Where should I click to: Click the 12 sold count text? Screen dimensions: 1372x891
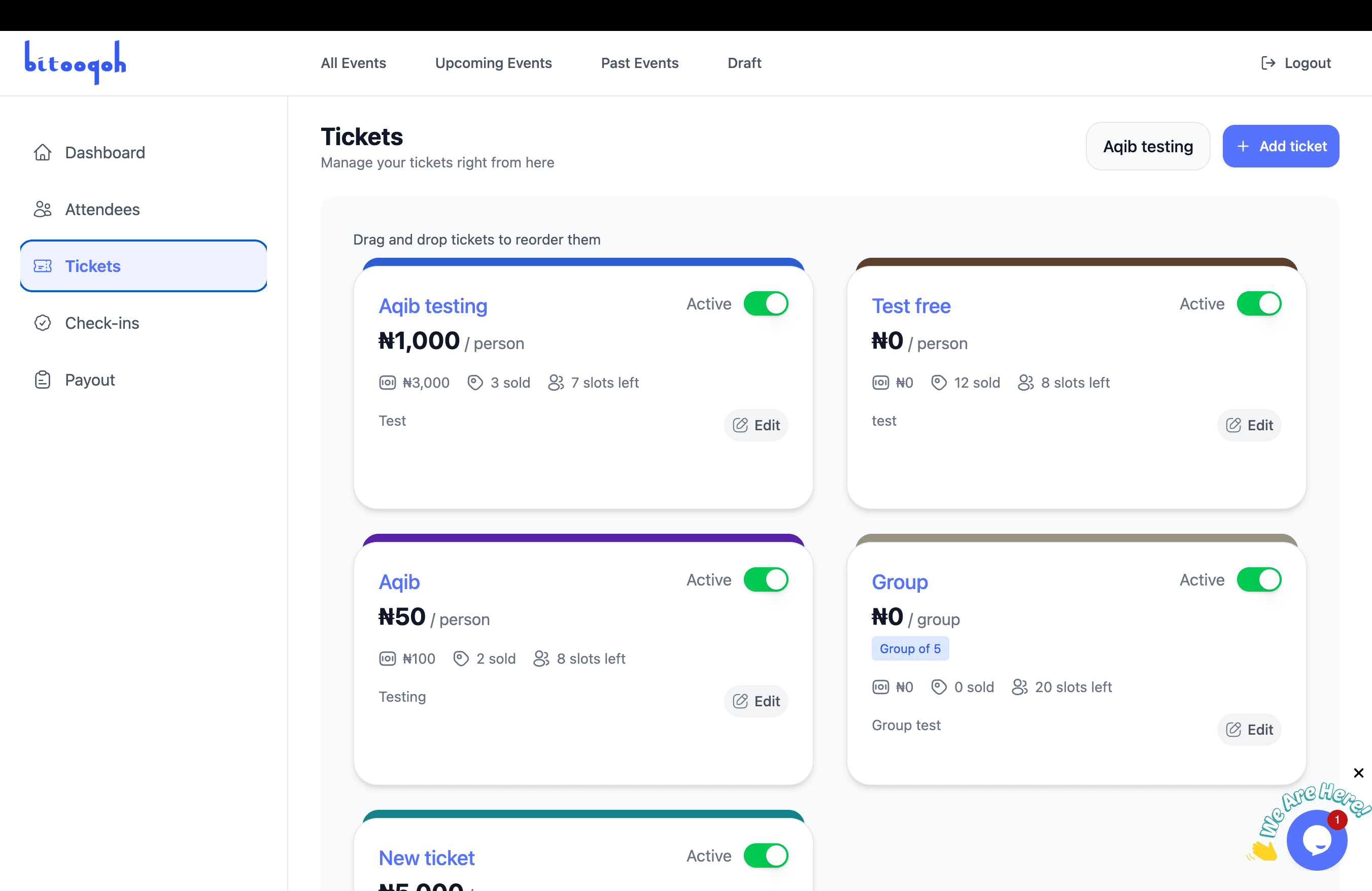[x=977, y=383]
